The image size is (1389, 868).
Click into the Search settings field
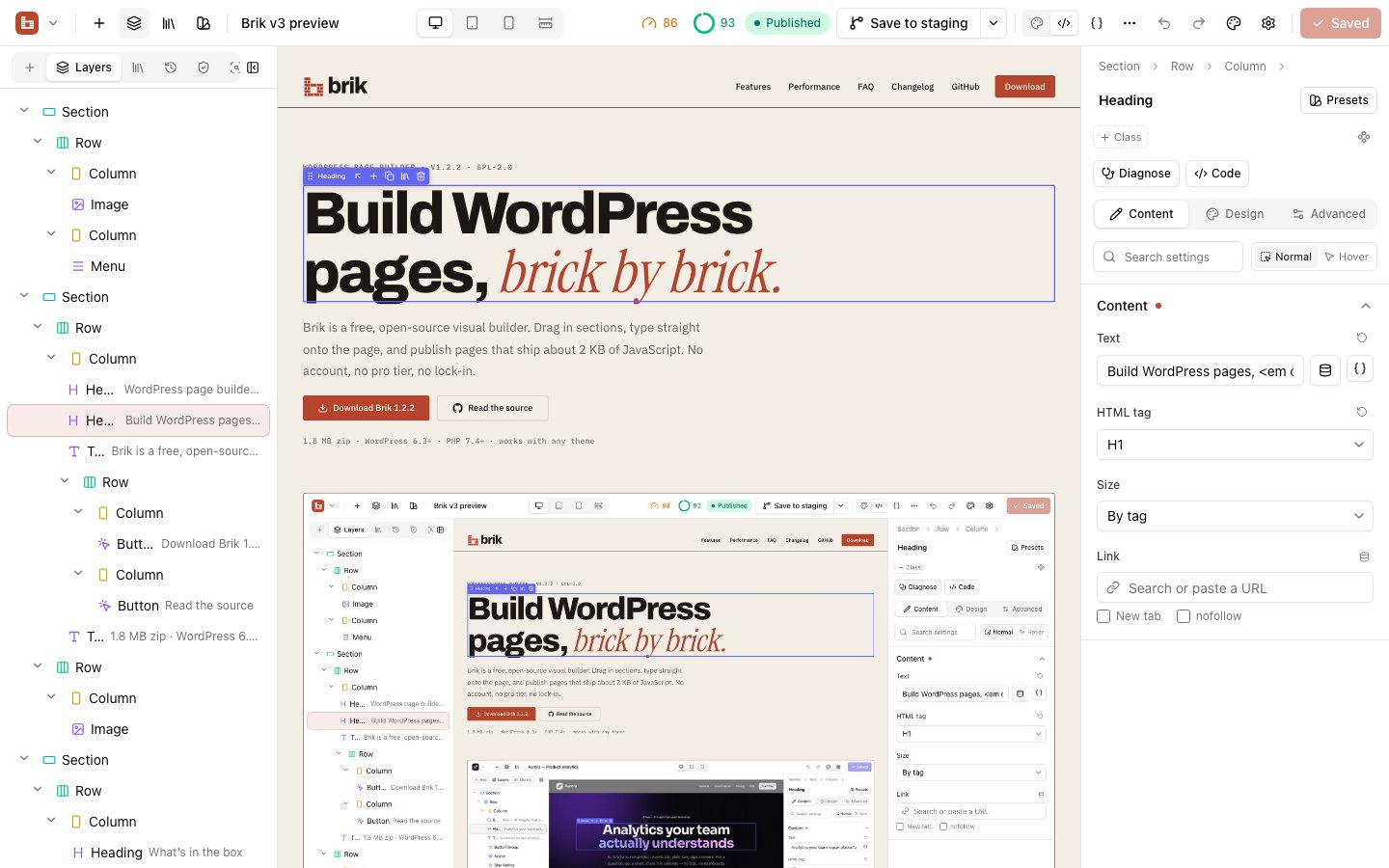(x=1168, y=257)
